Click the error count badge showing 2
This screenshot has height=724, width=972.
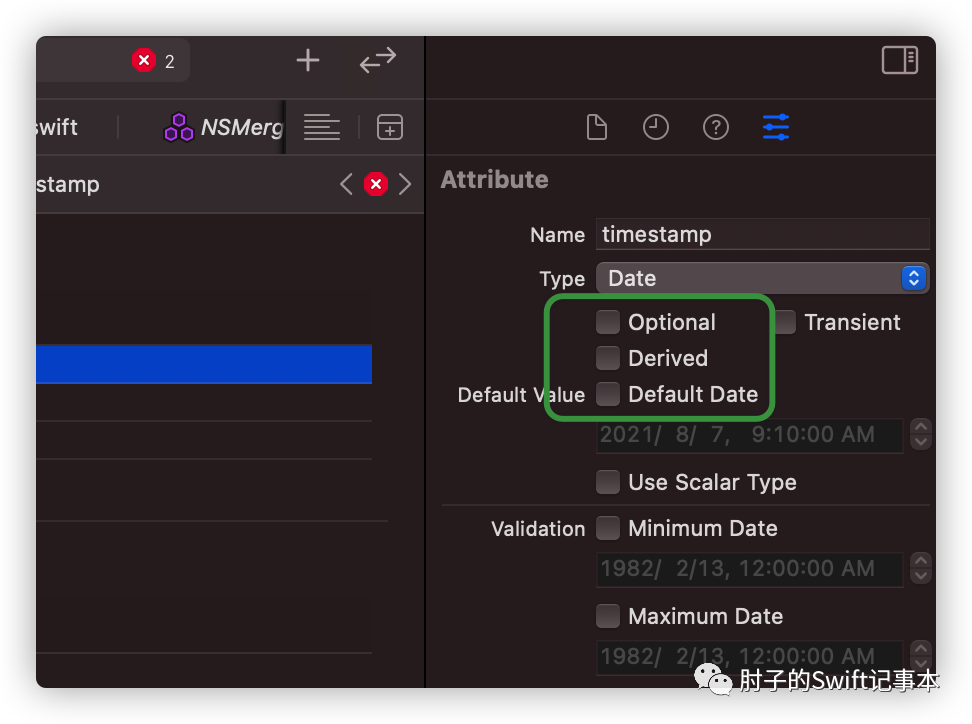click(x=153, y=61)
